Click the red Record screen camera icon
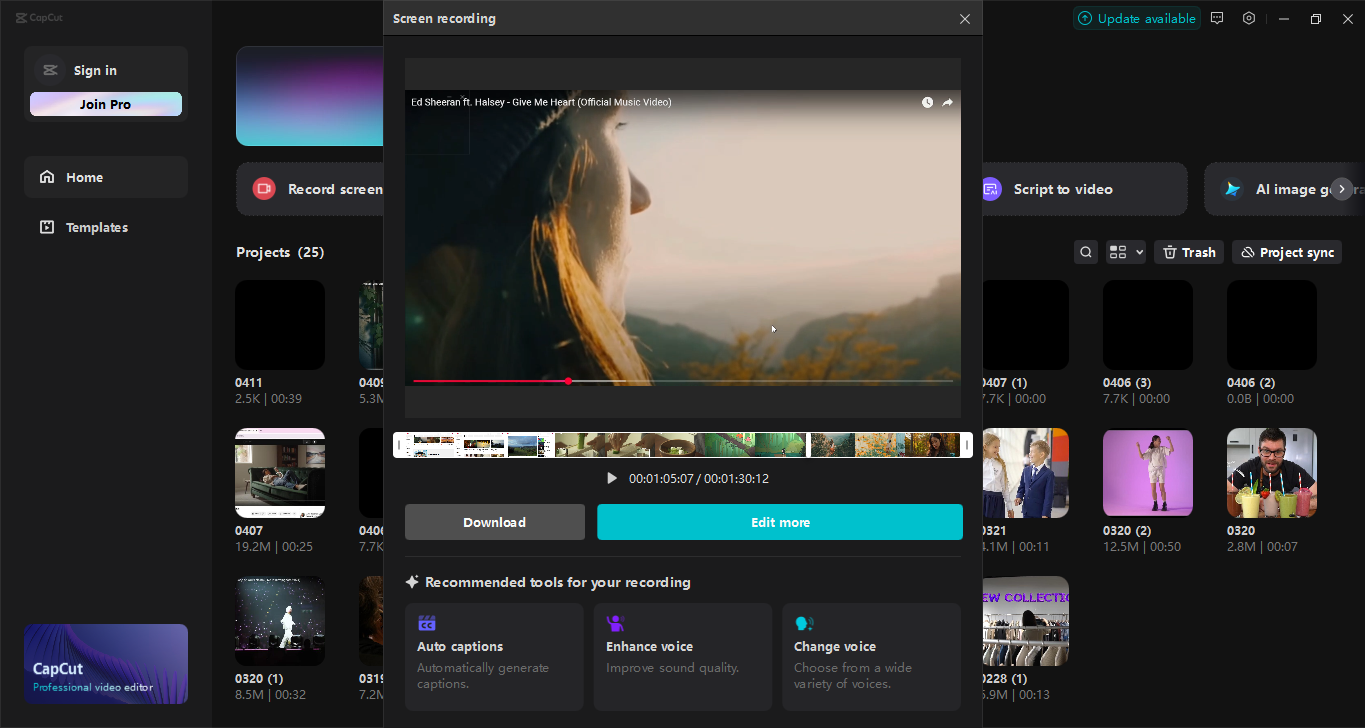Image resolution: width=1365 pixels, height=728 pixels. point(264,188)
